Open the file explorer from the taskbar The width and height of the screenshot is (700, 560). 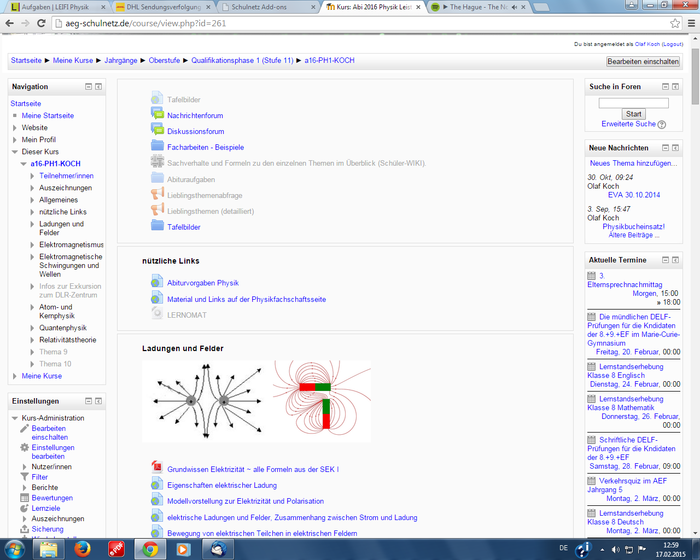pyautogui.click(x=49, y=549)
